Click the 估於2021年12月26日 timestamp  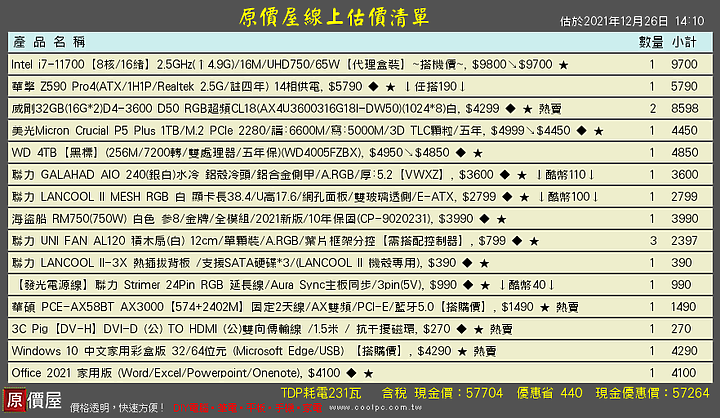pyautogui.click(x=632, y=21)
